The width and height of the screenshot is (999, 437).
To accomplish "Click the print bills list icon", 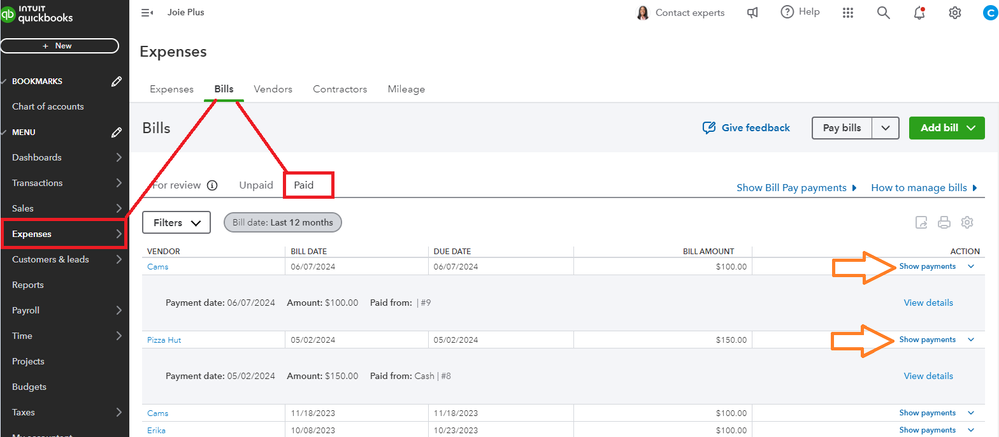I will 944,222.
